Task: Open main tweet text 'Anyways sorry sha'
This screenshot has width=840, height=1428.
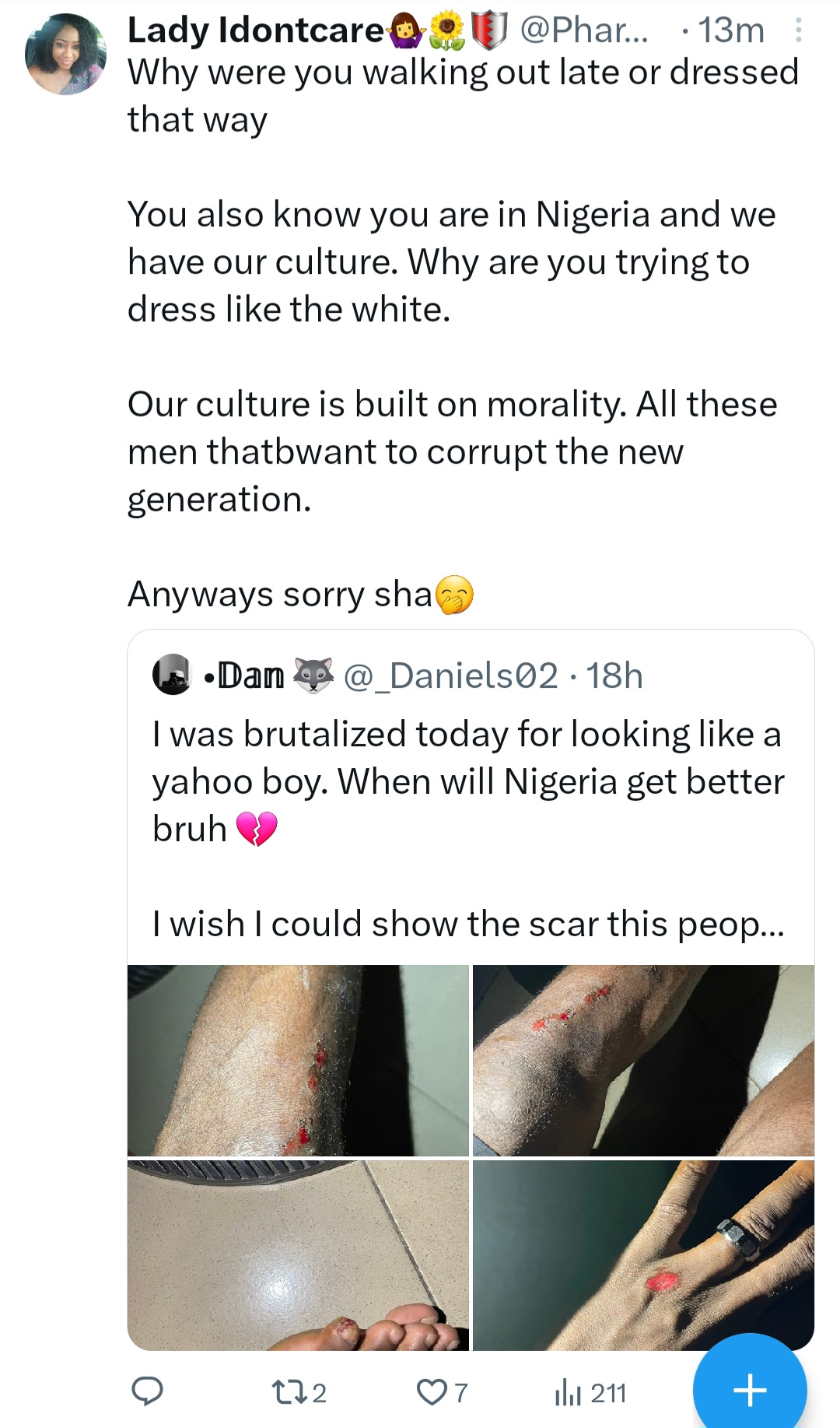Action: click(280, 595)
